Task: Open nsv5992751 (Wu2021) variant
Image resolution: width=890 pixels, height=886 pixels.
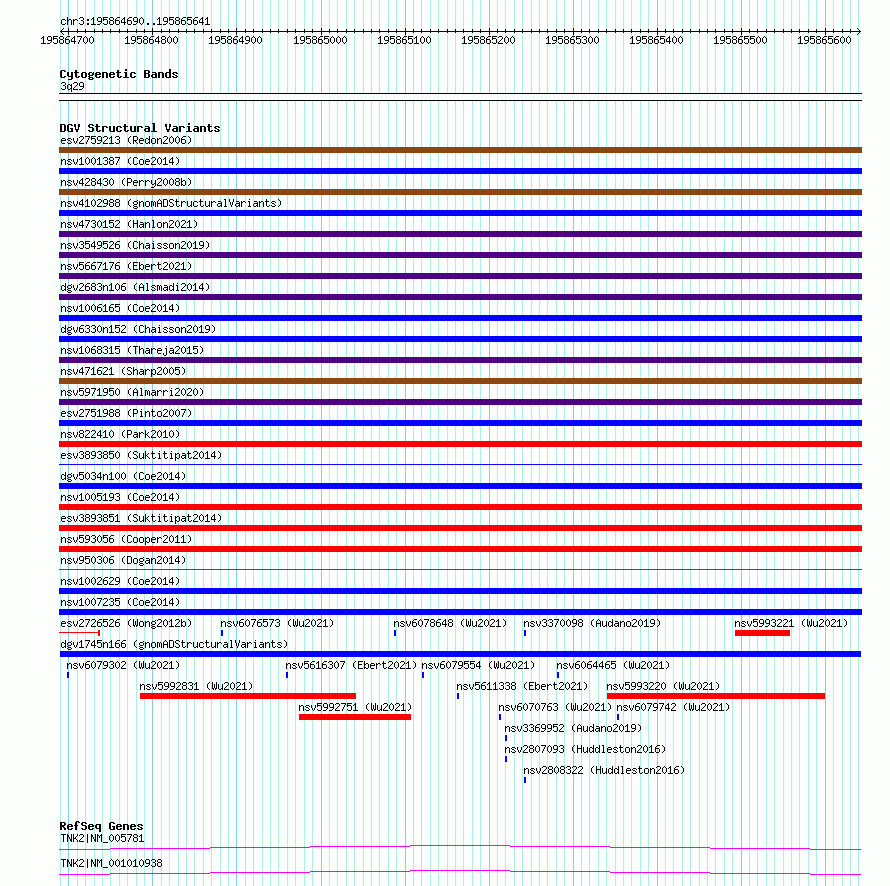Action: coord(355,707)
